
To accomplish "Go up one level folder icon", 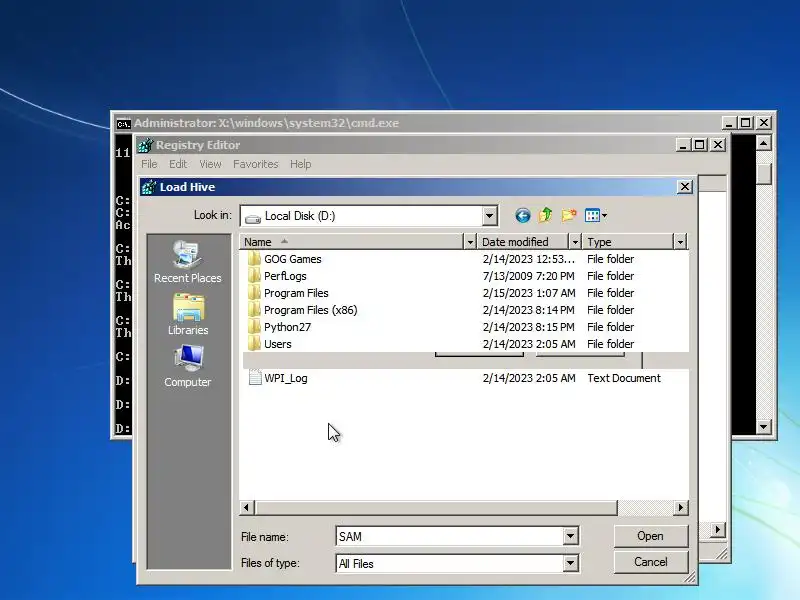I will tap(545, 215).
